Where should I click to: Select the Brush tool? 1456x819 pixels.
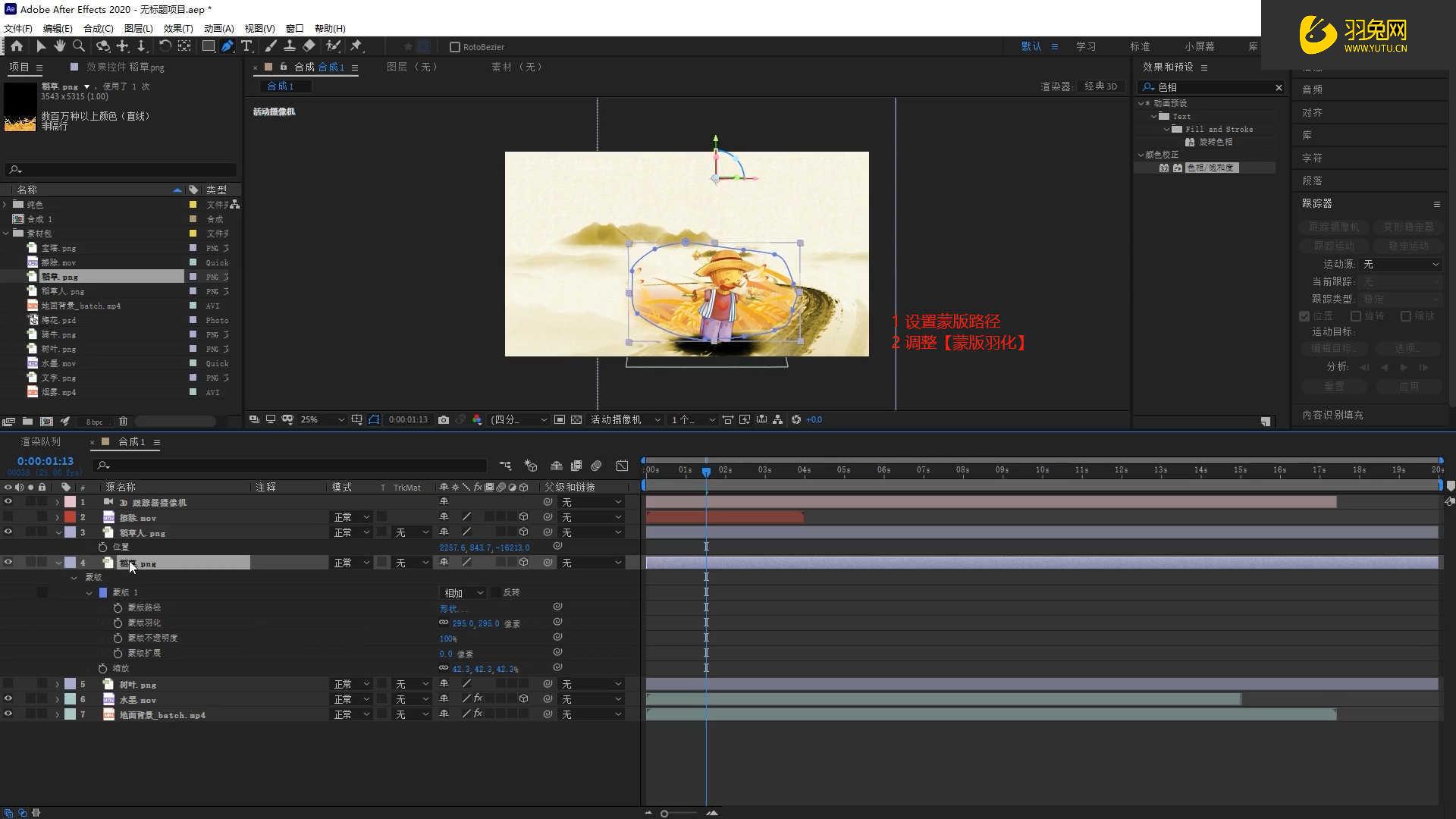[x=271, y=46]
